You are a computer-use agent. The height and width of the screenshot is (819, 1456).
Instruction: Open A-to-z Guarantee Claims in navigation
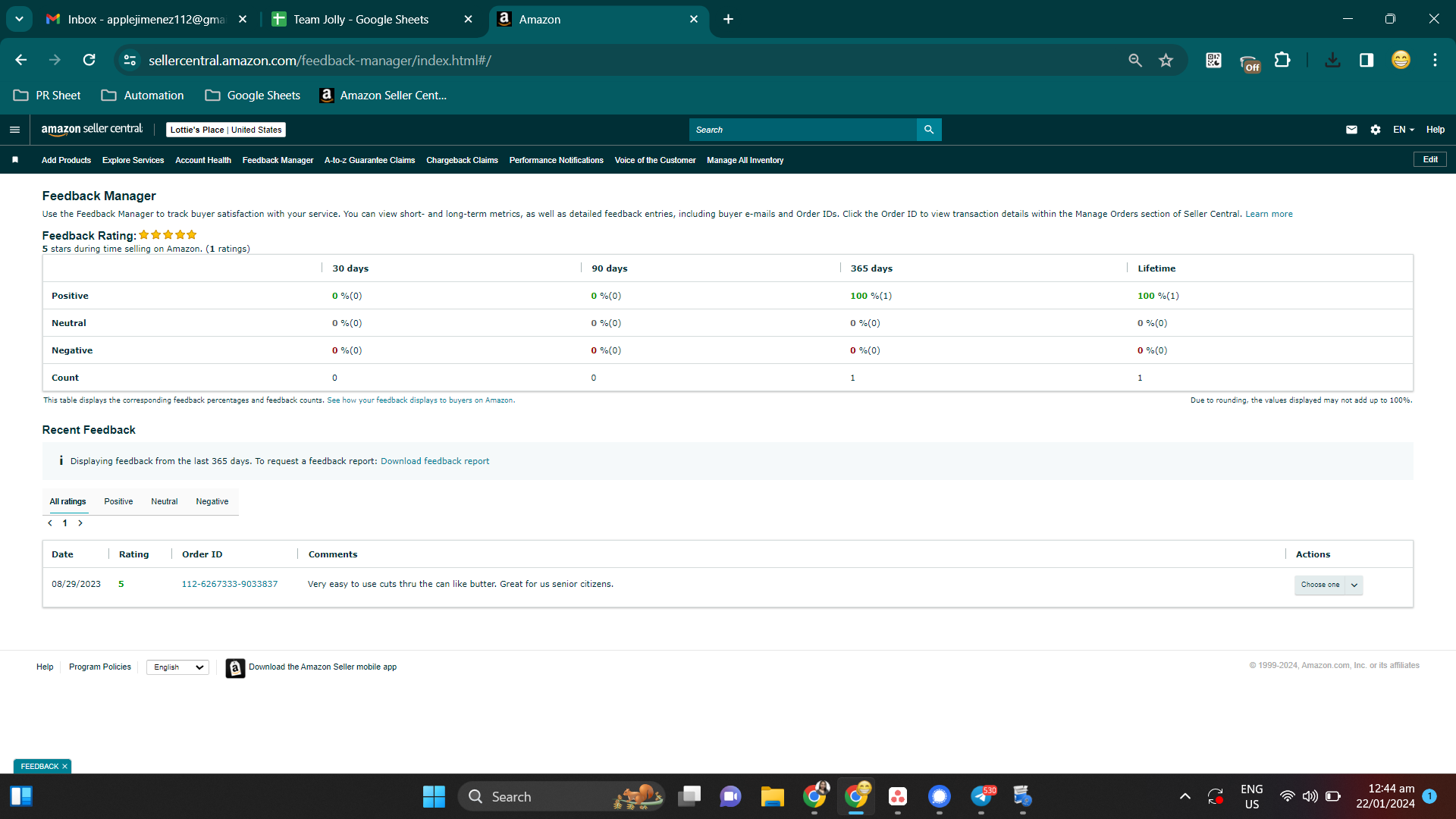click(370, 160)
